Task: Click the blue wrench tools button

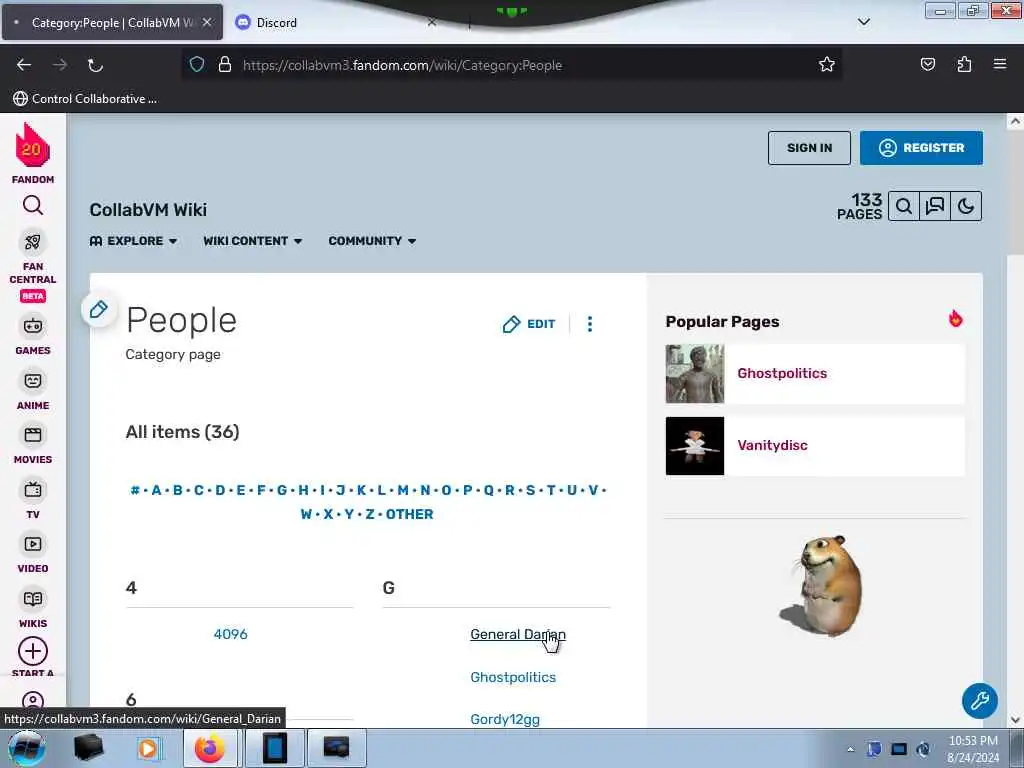Action: pyautogui.click(x=980, y=701)
